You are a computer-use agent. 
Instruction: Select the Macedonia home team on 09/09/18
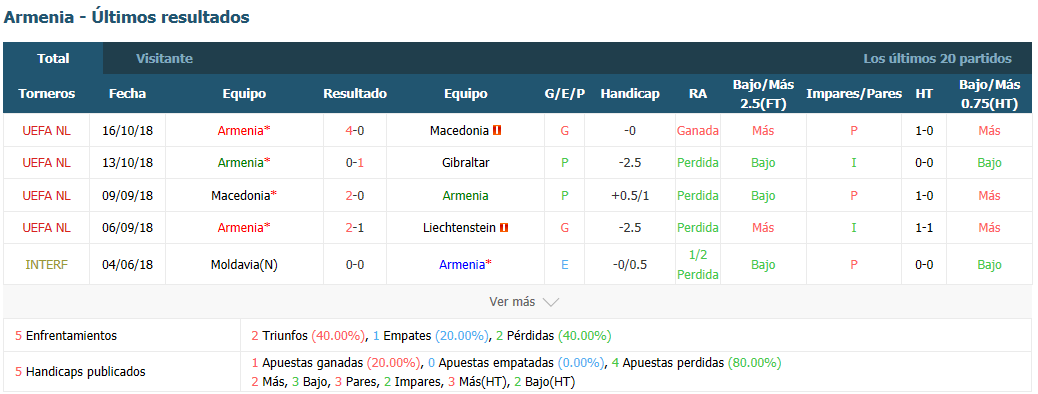pyautogui.click(x=244, y=195)
